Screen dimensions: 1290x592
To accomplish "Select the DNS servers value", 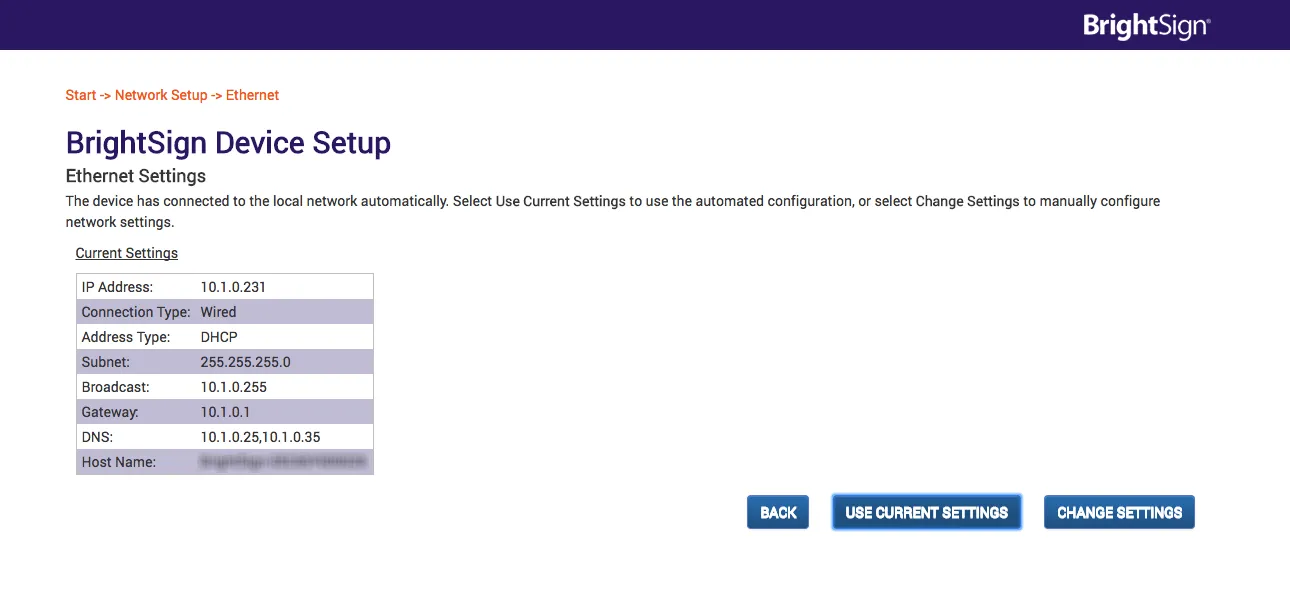I will click(x=260, y=437).
